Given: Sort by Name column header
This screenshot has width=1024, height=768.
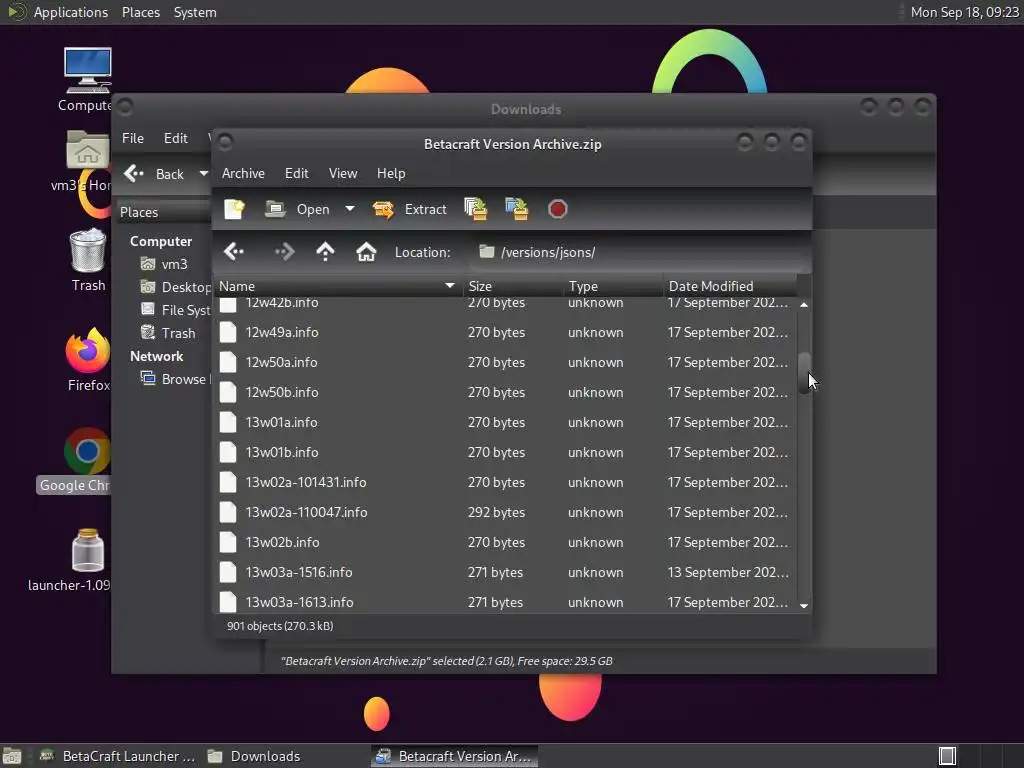Looking at the screenshot, I should (337, 286).
